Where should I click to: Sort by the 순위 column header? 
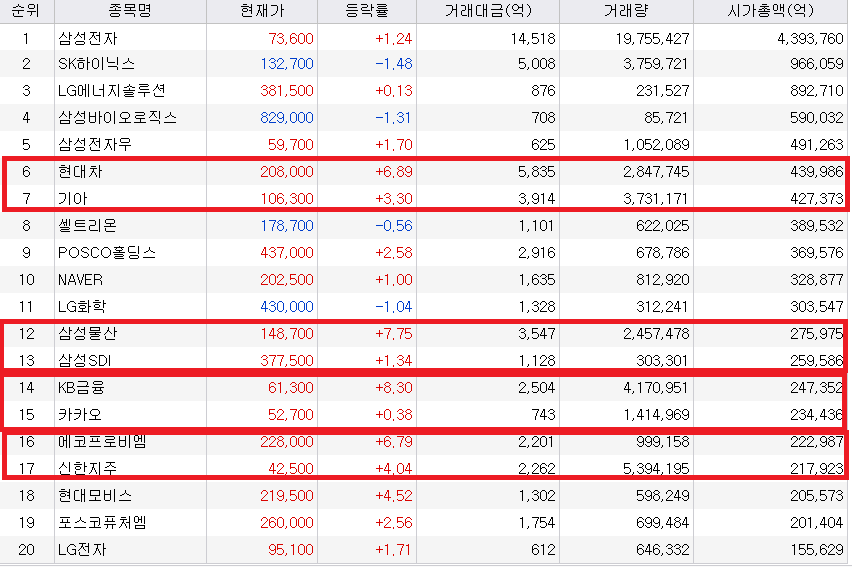pos(26,10)
